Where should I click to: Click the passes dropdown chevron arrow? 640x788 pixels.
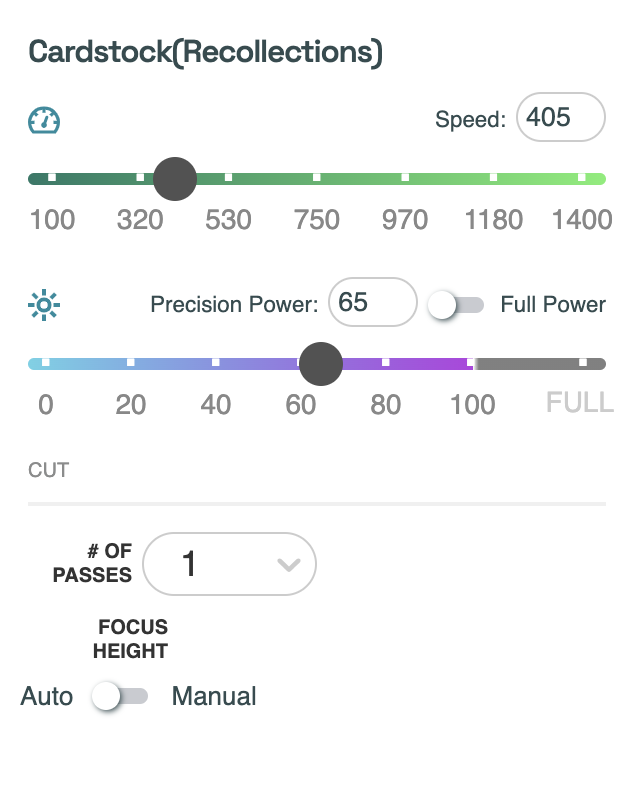tap(288, 565)
